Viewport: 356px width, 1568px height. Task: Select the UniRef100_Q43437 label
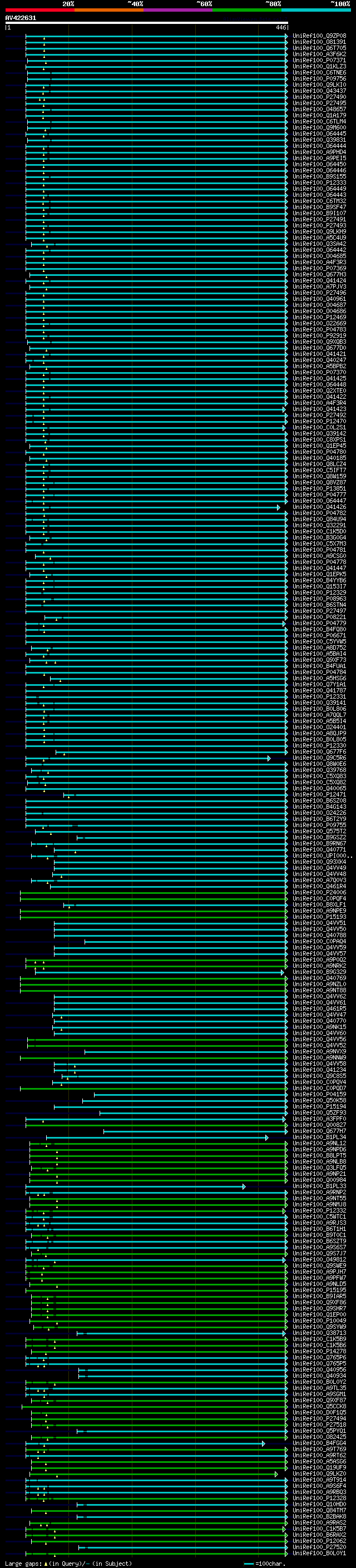tap(319, 91)
